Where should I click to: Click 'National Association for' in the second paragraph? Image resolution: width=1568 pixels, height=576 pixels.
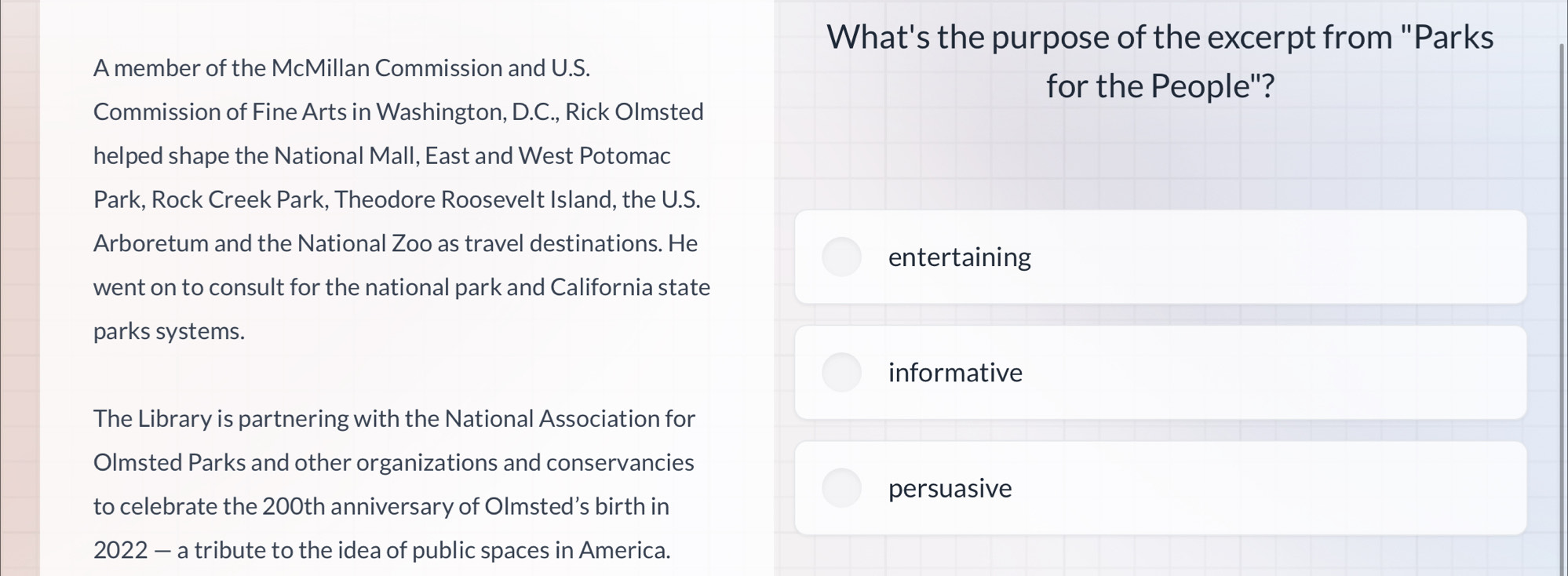[x=570, y=419]
